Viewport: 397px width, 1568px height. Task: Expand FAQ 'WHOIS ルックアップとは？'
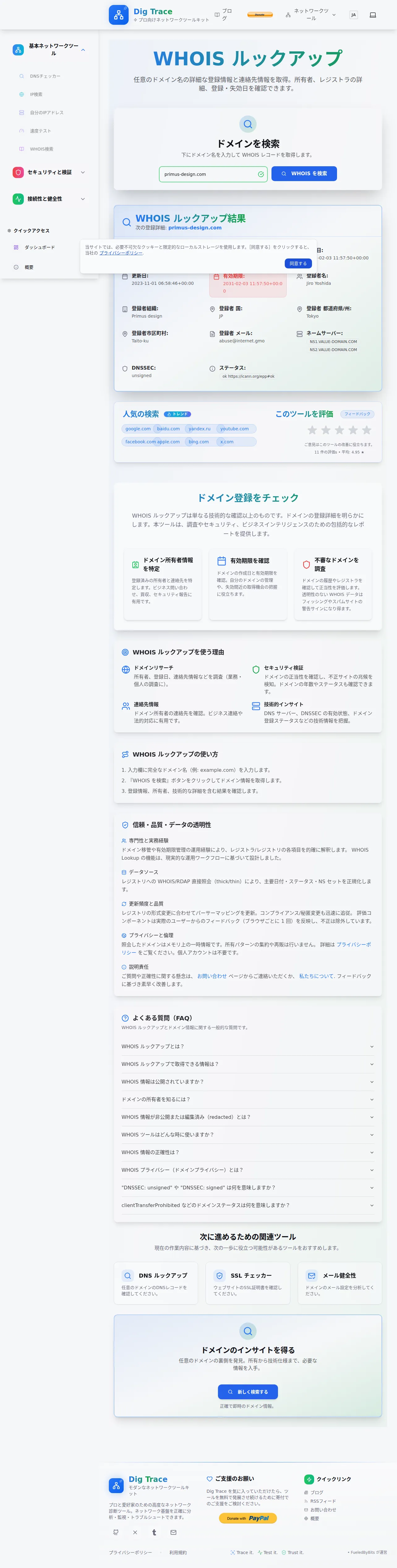pos(247,1046)
